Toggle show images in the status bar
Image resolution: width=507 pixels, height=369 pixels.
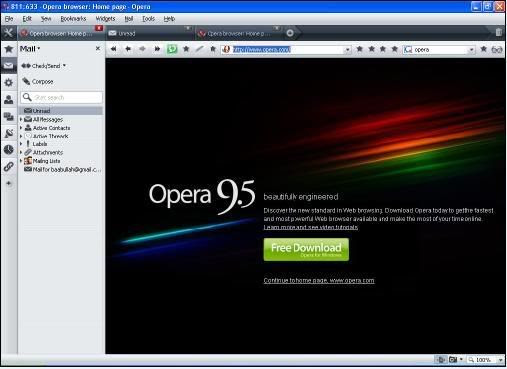pyautogui.click(x=453, y=360)
